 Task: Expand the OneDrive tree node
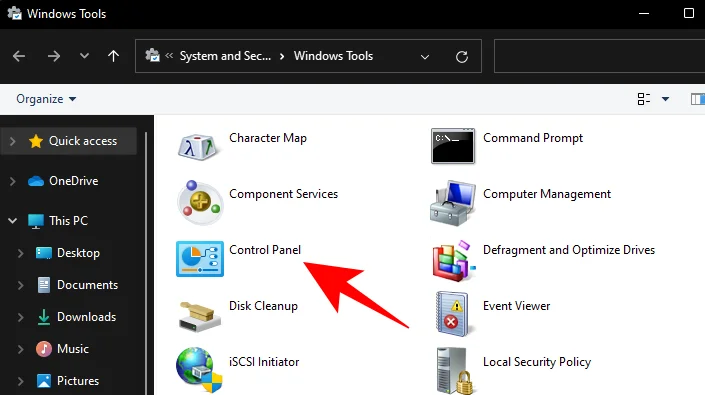(x=13, y=181)
